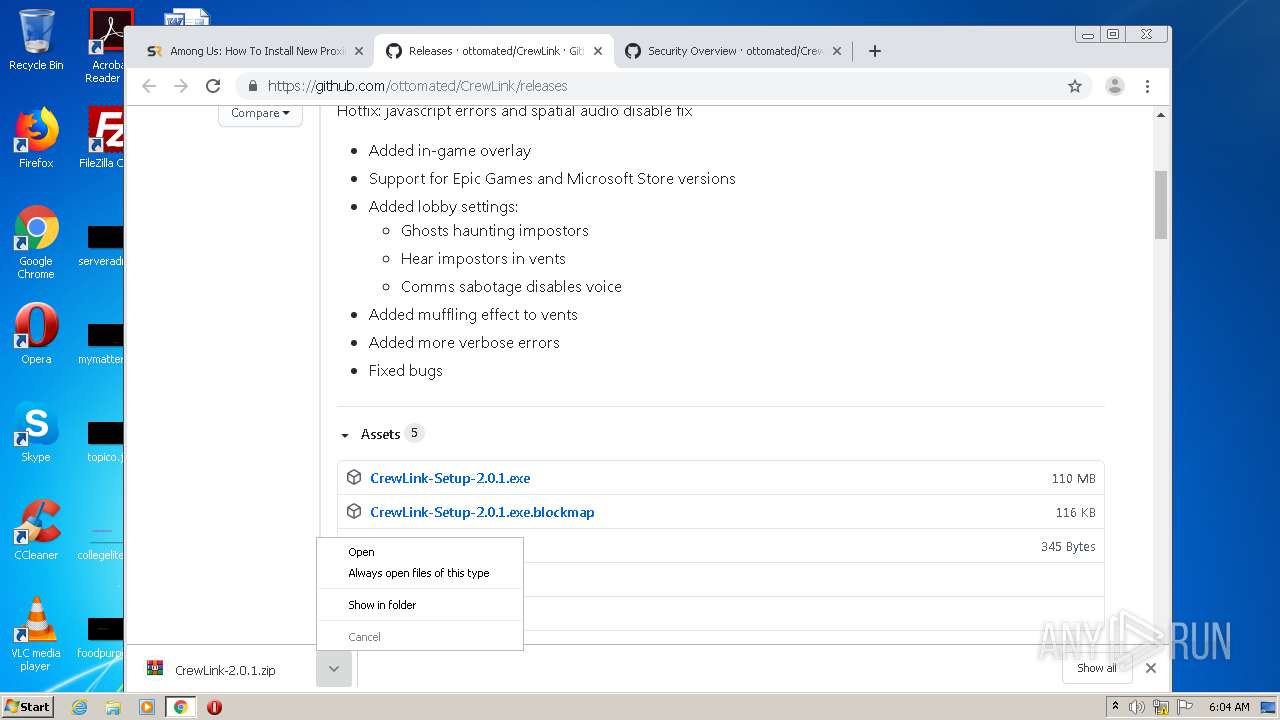Click the 'Comms sabotage disables voice' text
Image resolution: width=1280 pixels, height=720 pixels.
pos(511,287)
